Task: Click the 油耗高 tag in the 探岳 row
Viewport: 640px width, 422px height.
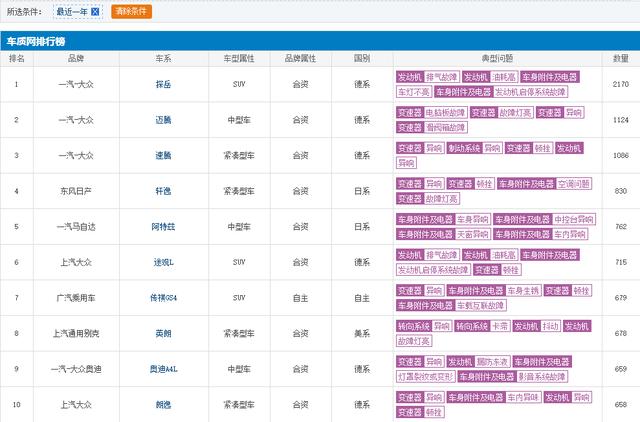Action: [x=504, y=77]
